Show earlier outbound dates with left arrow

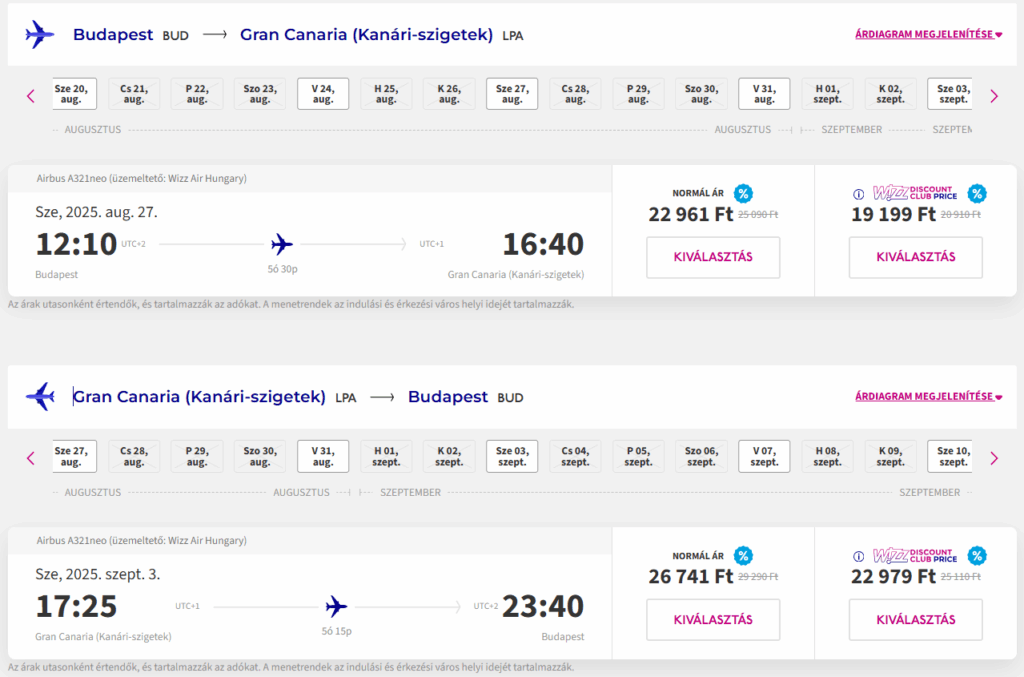click(31, 96)
